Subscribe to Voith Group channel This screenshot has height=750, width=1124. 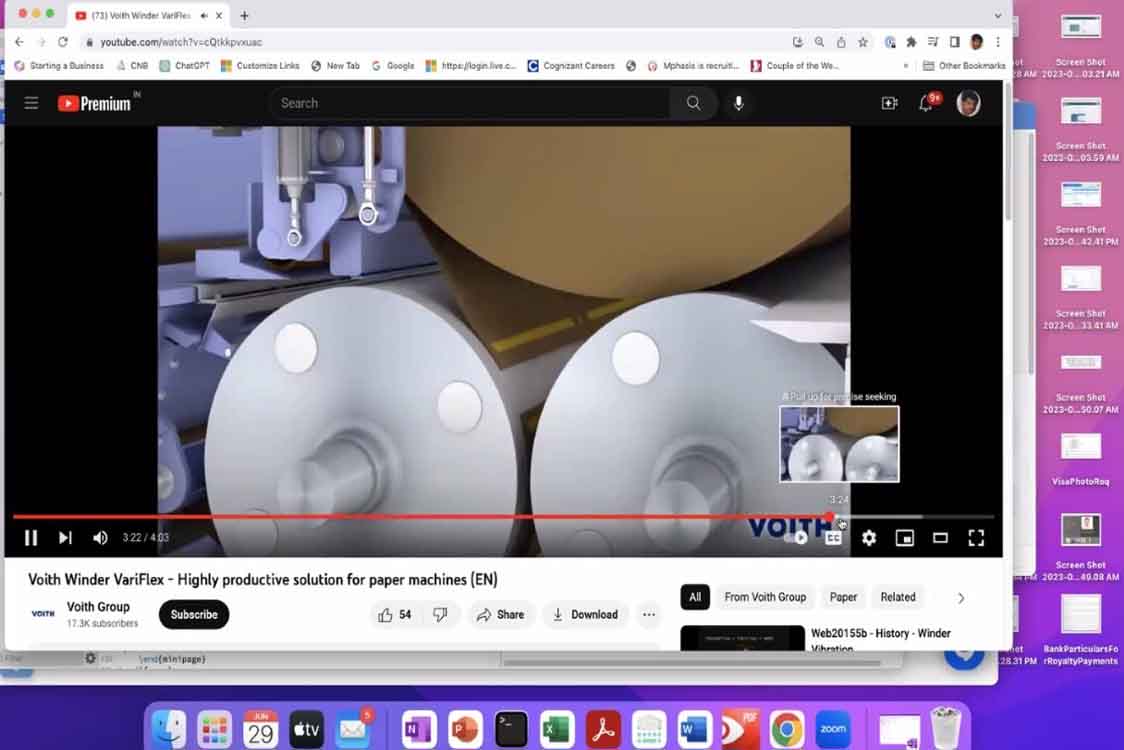tap(194, 615)
